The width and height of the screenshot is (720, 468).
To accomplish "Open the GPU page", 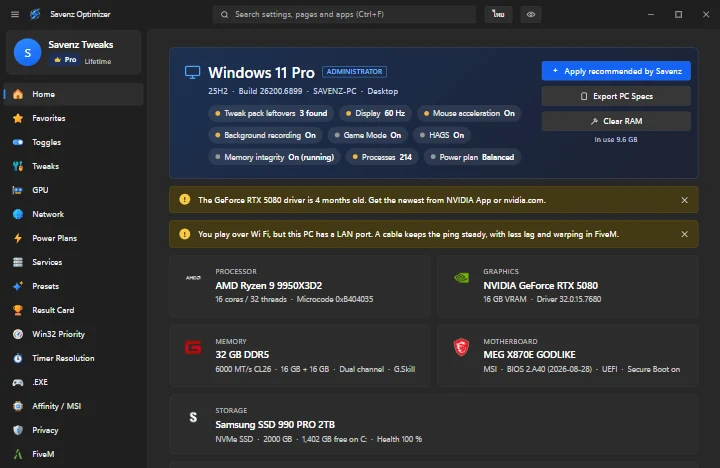I will coord(73,190).
